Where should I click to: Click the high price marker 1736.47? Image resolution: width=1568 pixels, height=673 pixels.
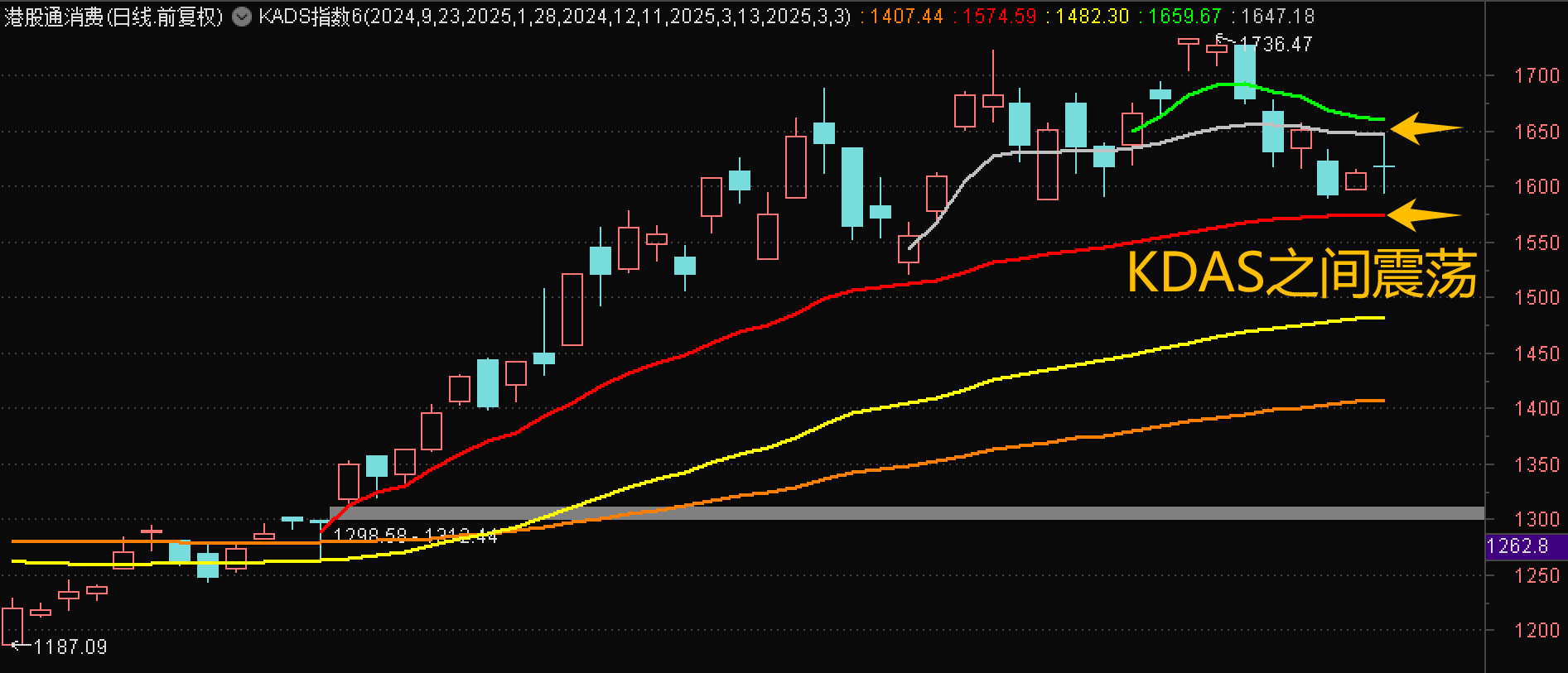point(1276,45)
